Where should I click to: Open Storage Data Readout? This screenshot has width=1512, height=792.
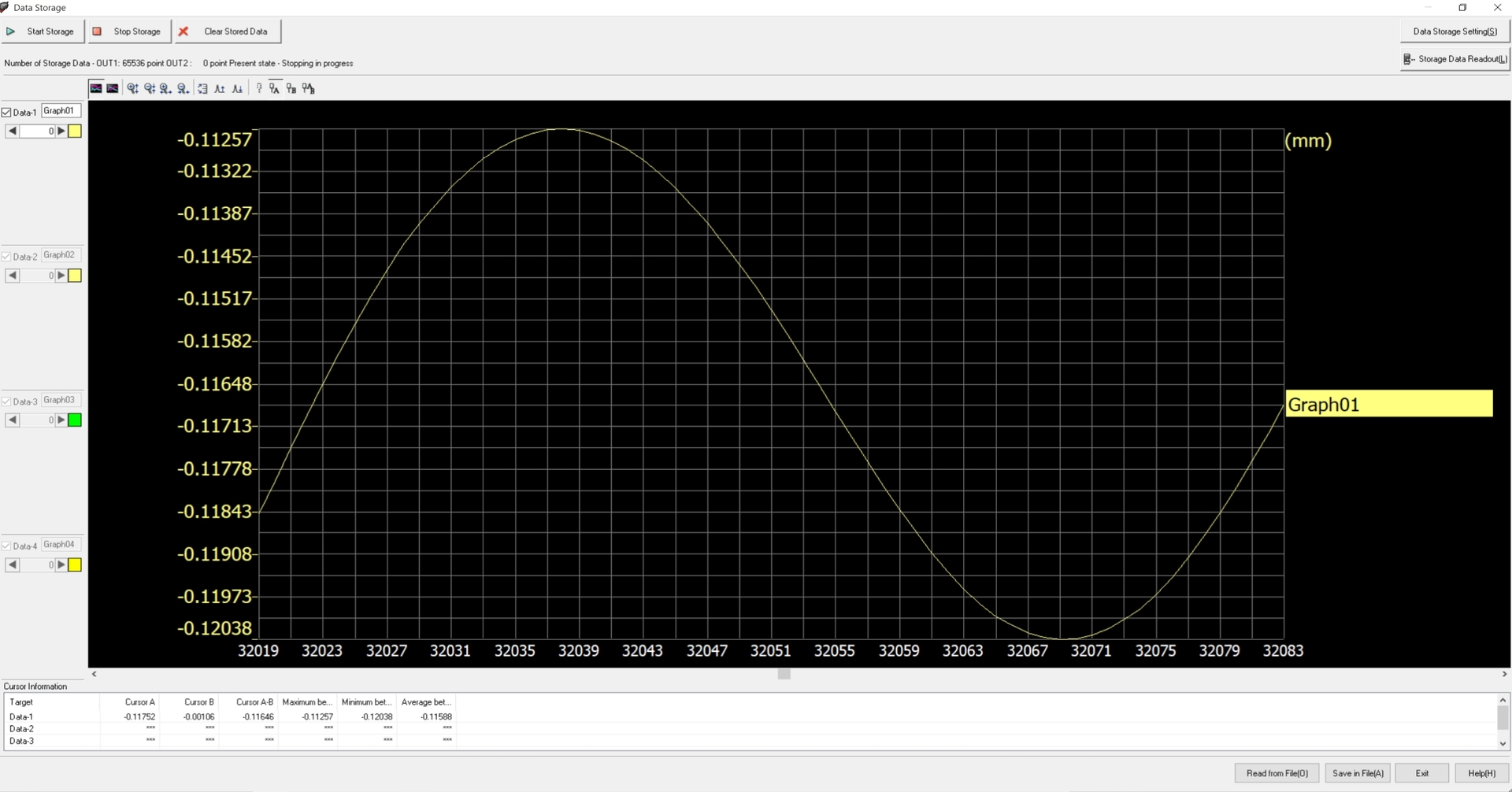(1455, 59)
